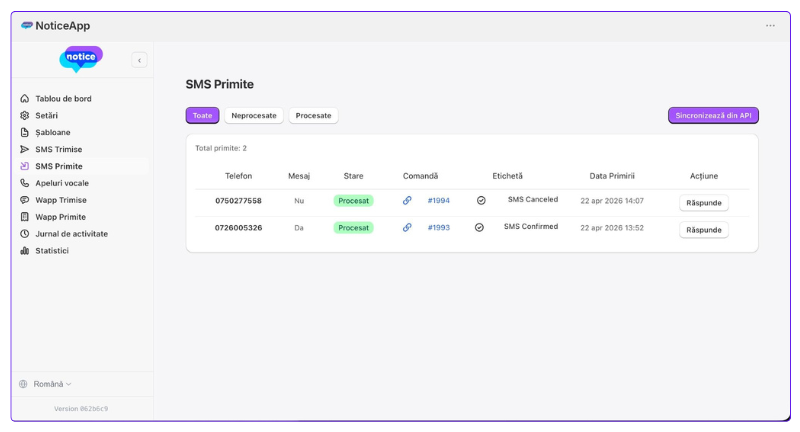The image size is (800, 432).
Task: Click phone number 0726005326
Action: [x=238, y=227]
